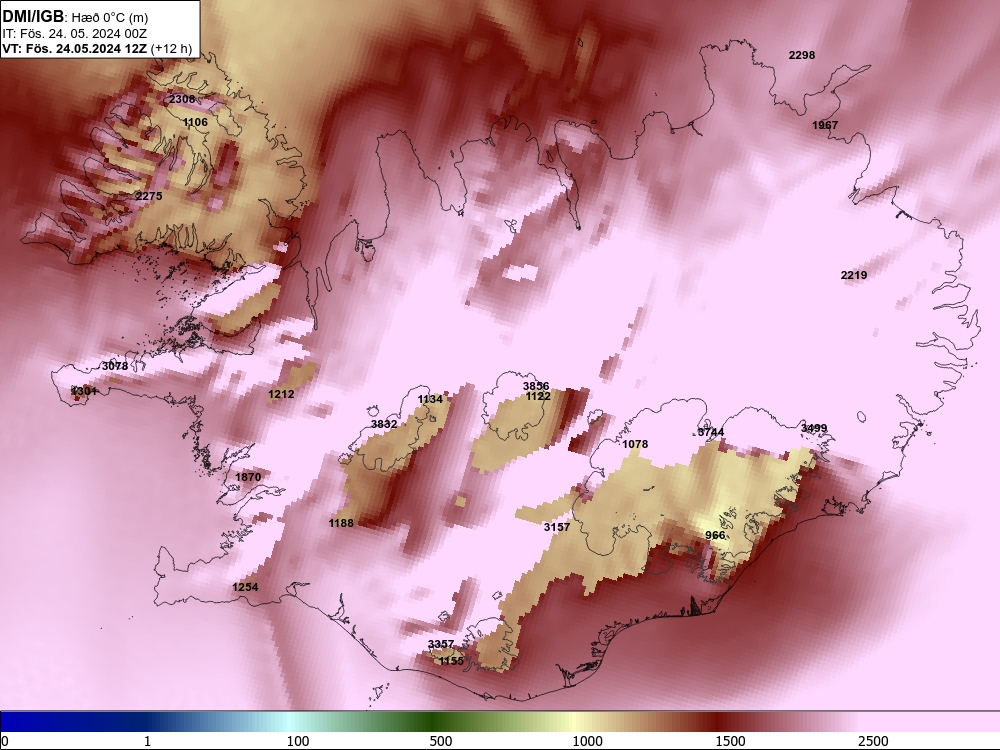Click the 1254 label on Reykjanes
Viewport: 1000px width, 750px height.
click(245, 587)
